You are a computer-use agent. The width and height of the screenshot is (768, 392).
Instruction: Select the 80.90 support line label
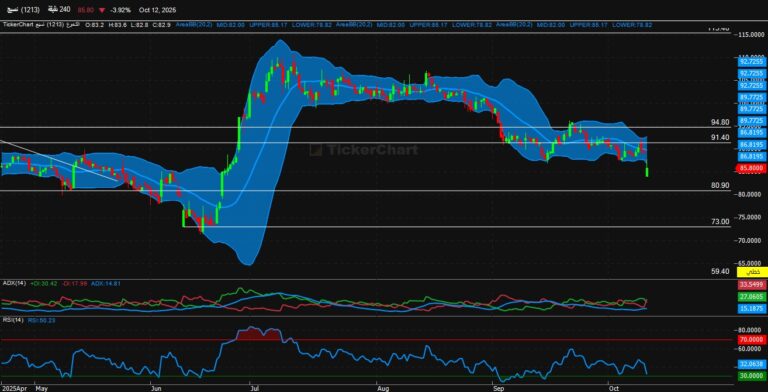[x=720, y=185]
